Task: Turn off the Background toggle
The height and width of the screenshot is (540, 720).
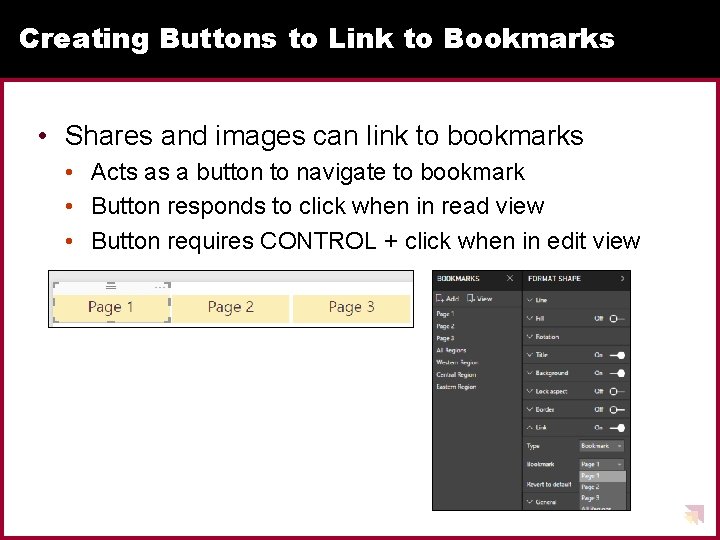Action: click(x=617, y=373)
